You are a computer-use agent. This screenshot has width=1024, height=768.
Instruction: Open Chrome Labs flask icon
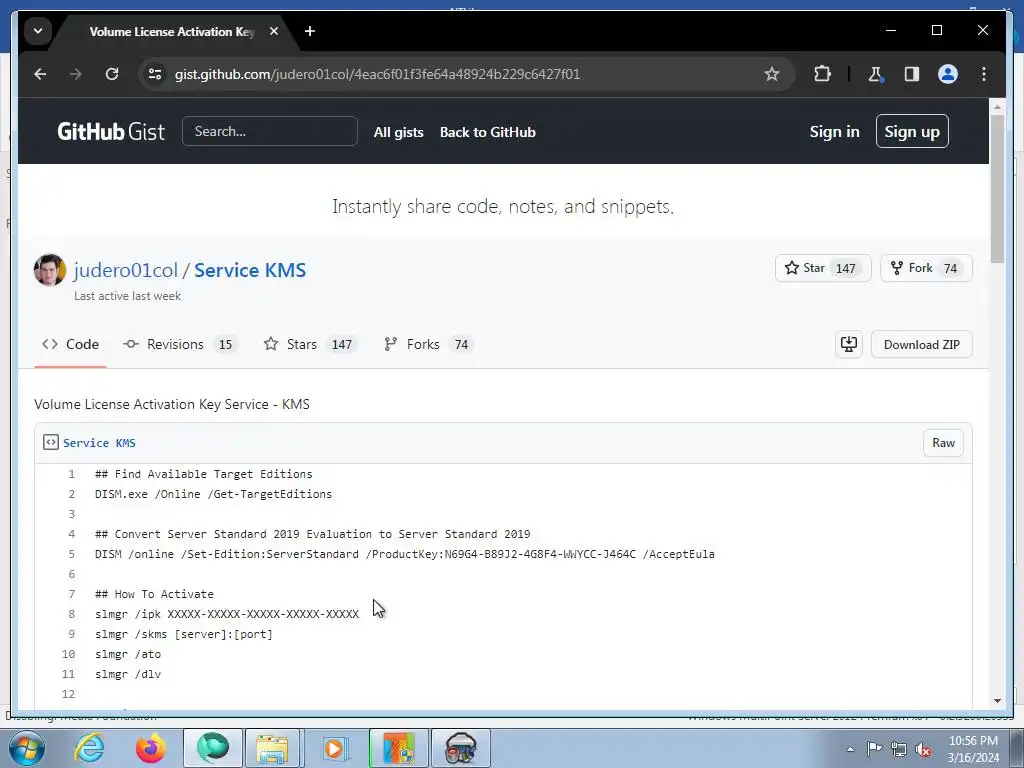(876, 74)
